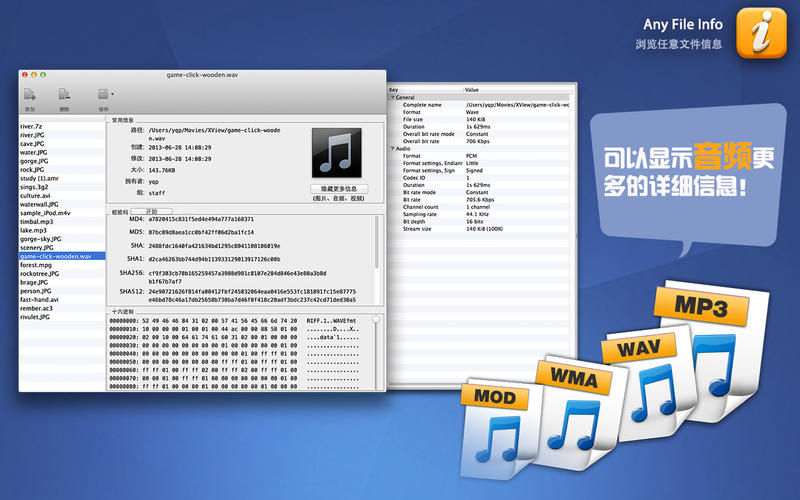Click the SHA hash value 2488fdc1640fa421
Screen dimensions: 800x500
(x=214, y=246)
